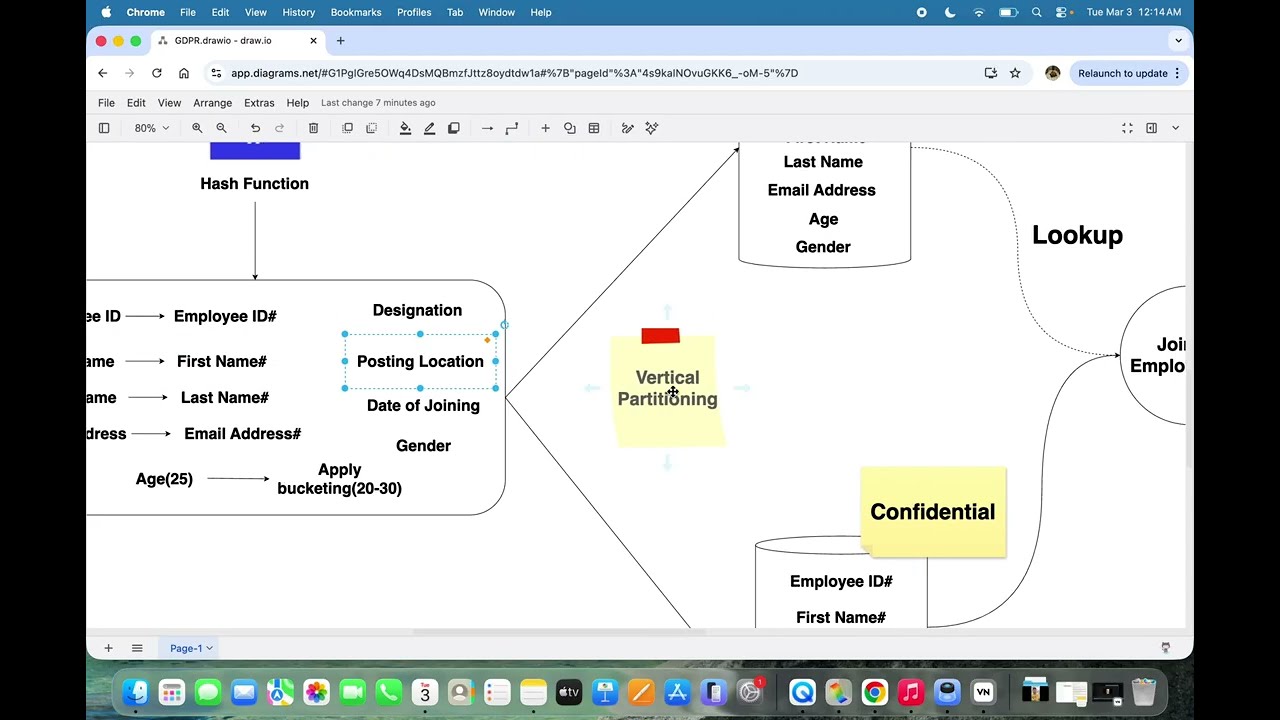Select the Hash Function label

click(254, 184)
